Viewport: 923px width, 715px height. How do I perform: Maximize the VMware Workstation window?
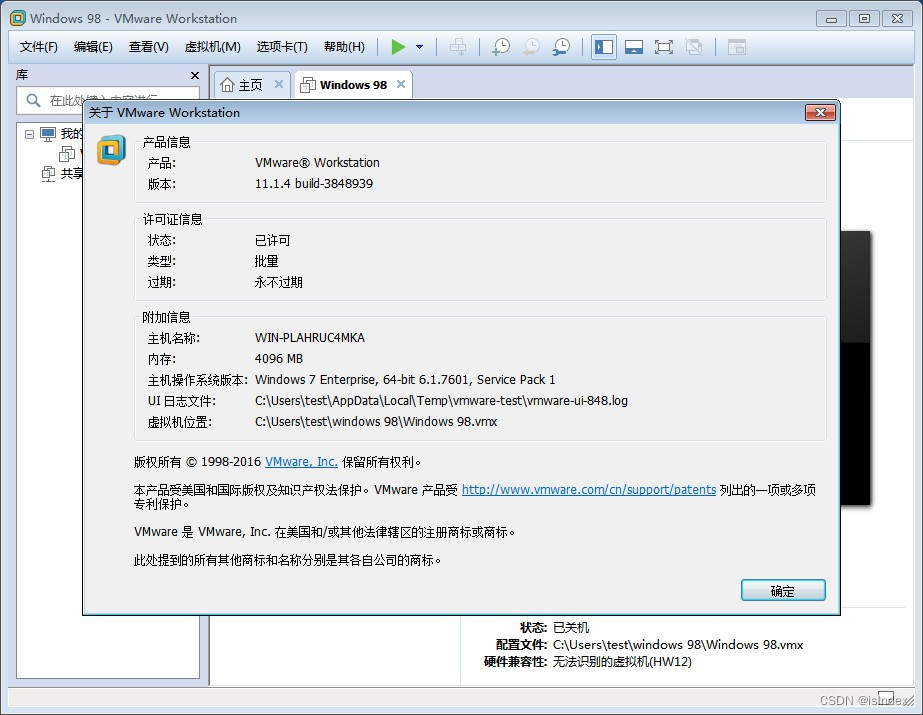click(864, 19)
